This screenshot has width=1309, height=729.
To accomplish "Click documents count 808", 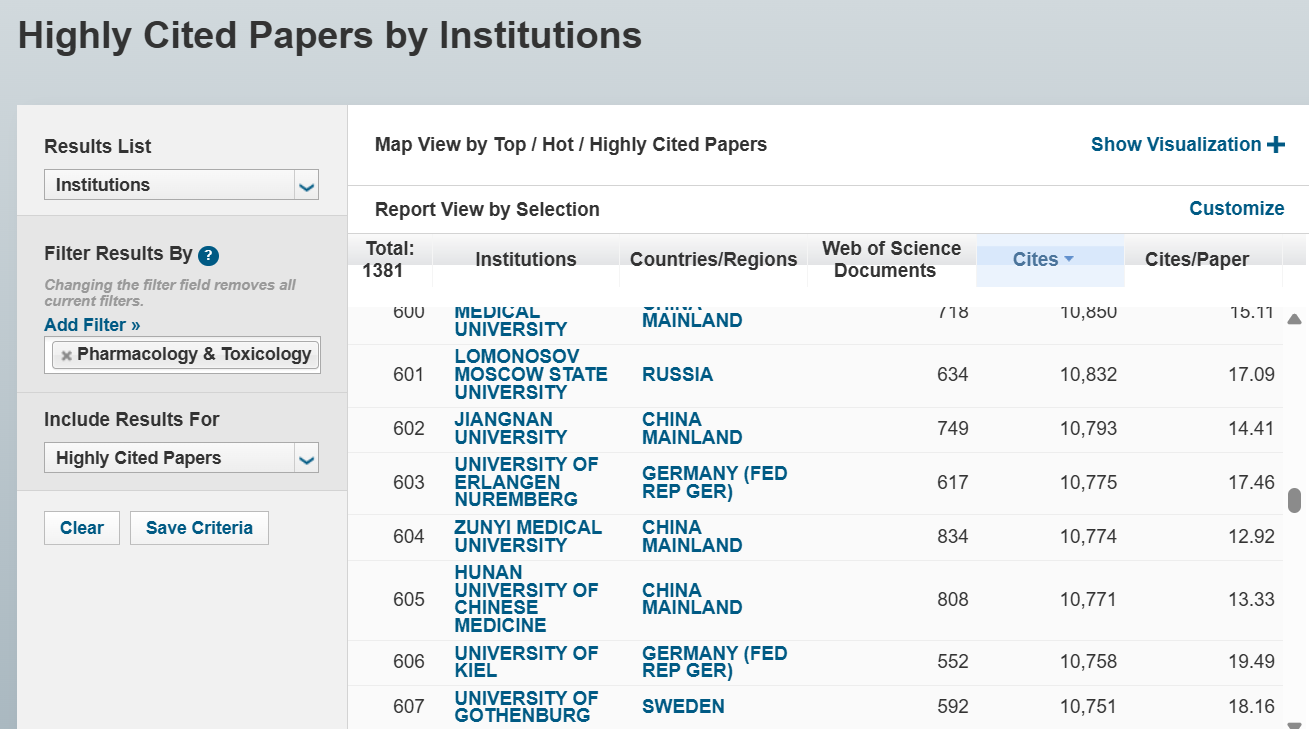I will (953, 599).
